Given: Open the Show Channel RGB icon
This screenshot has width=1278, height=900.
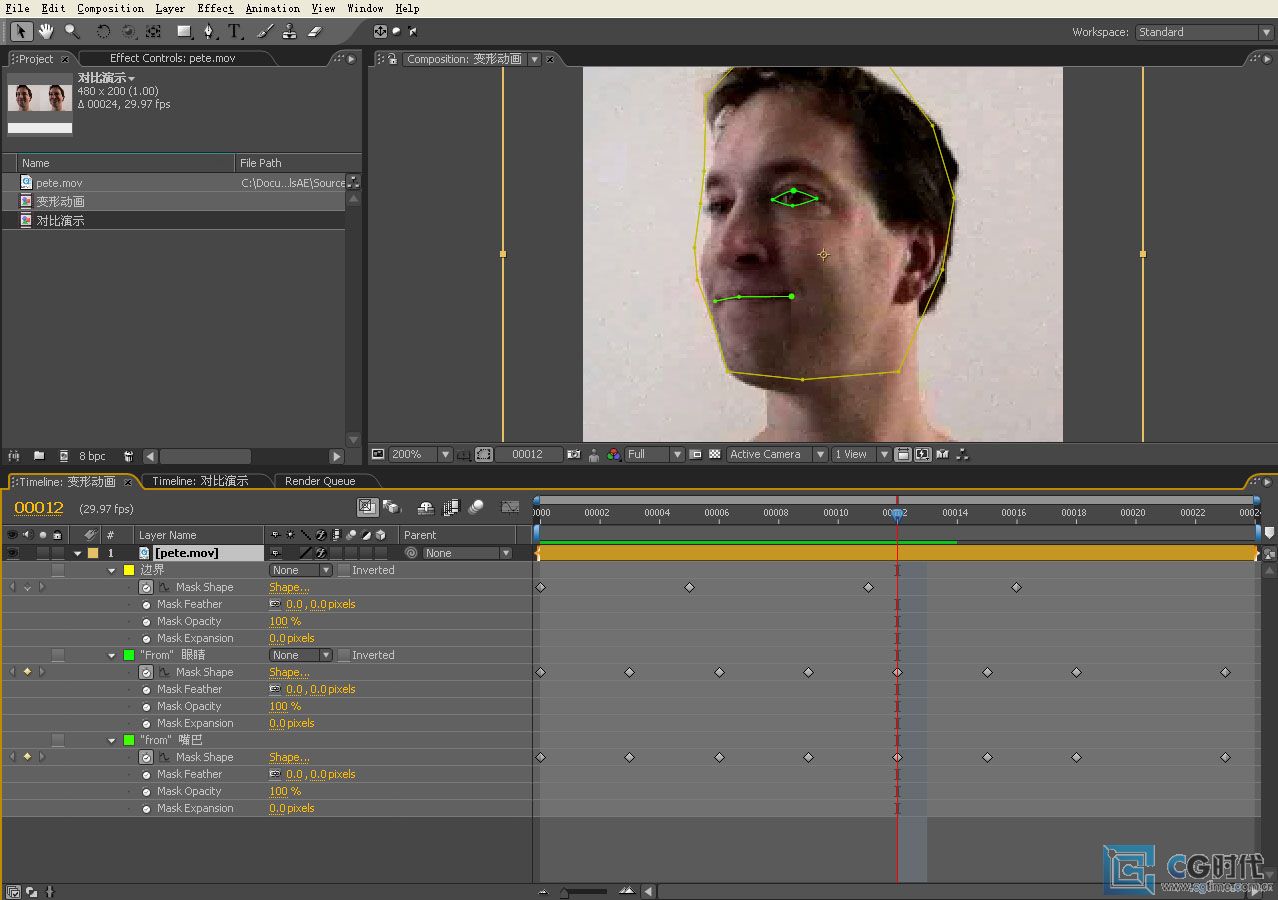Looking at the screenshot, I should (x=613, y=454).
